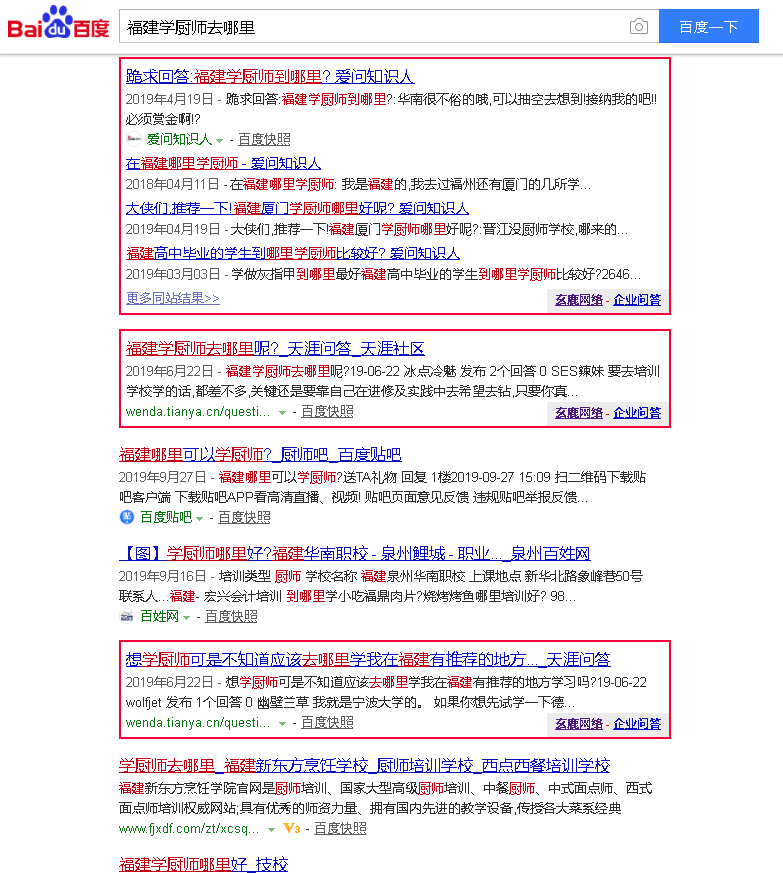
Task: Click 企业问答 in the 天涯社区 result box
Action: [x=637, y=413]
